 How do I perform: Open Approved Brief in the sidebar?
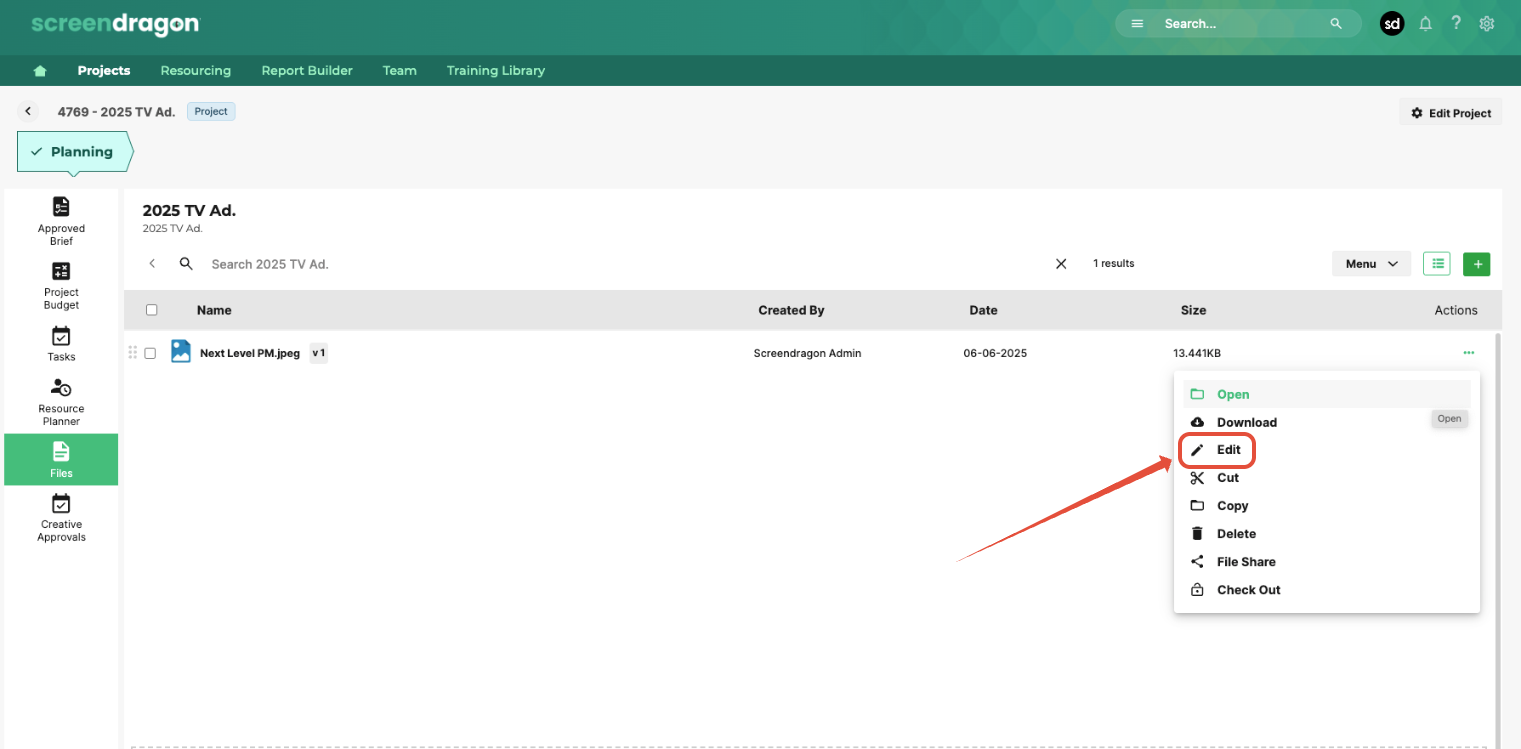[x=61, y=221]
